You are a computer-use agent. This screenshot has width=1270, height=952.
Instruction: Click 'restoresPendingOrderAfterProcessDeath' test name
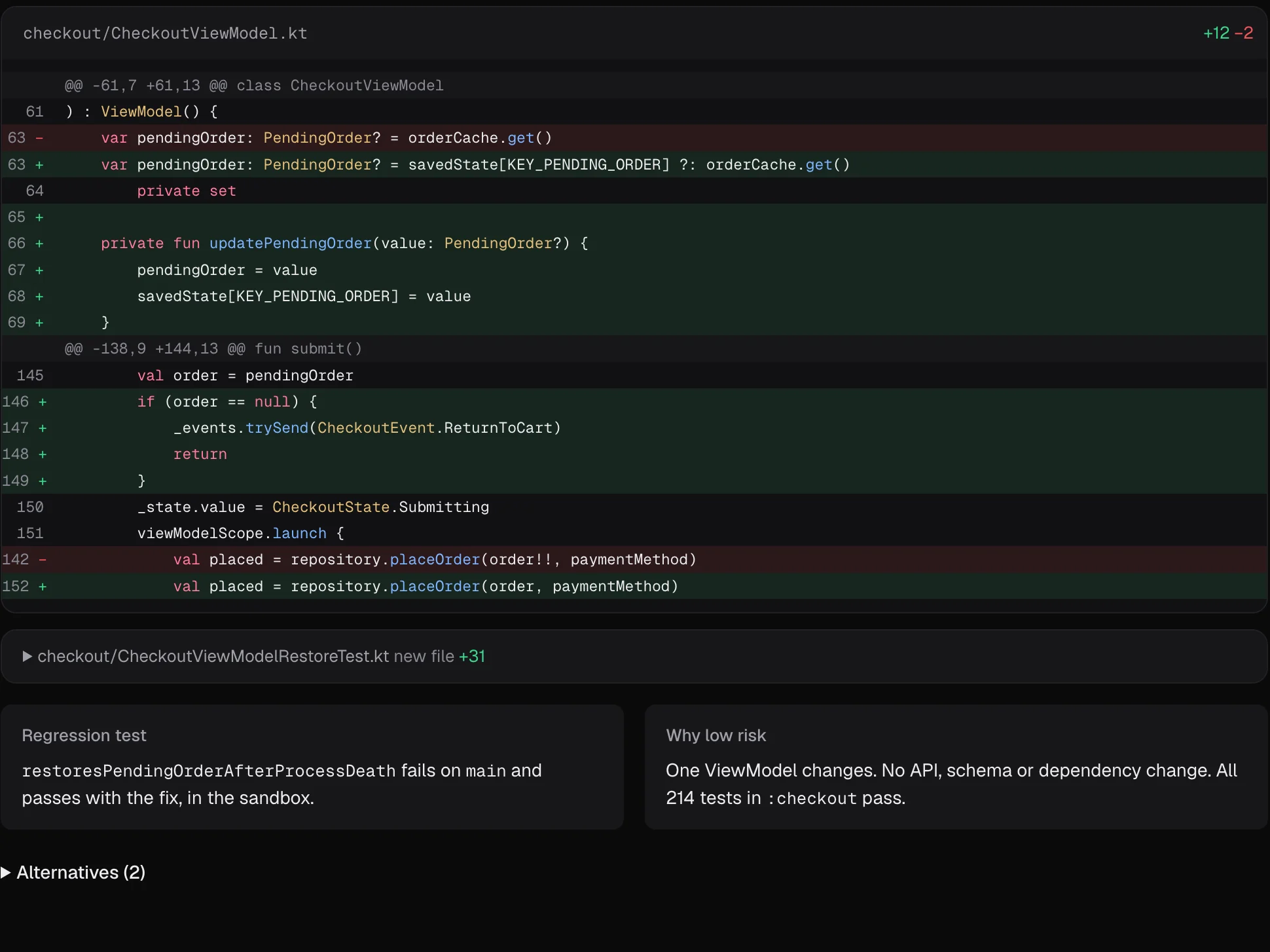[x=209, y=771]
